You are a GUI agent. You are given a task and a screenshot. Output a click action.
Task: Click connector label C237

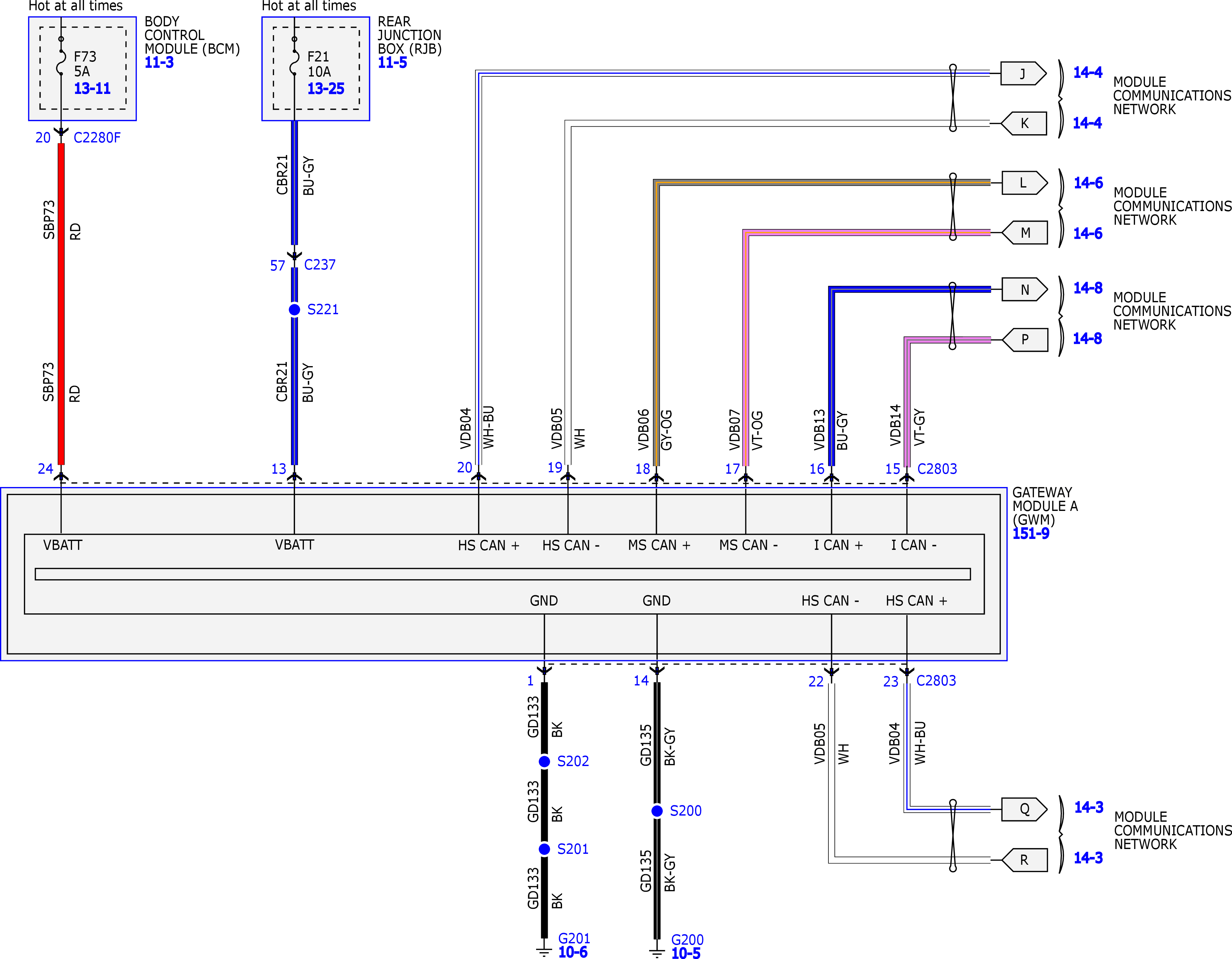320,265
